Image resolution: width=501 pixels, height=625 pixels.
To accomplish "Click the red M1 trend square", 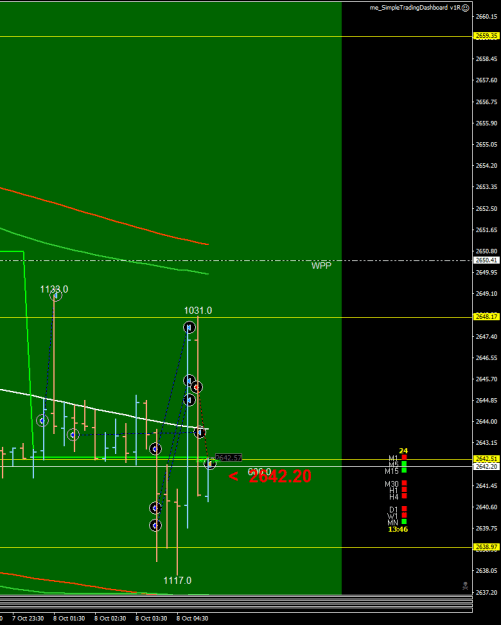I will (x=404, y=457).
